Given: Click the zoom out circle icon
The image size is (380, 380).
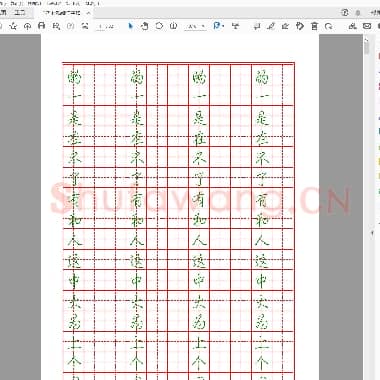Looking at the screenshot, I should coord(159,26).
